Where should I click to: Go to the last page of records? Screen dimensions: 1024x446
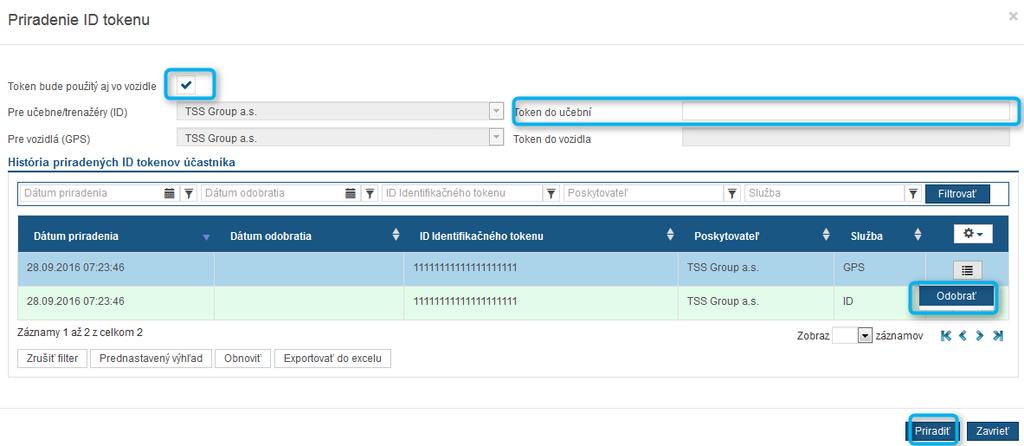tap(997, 336)
